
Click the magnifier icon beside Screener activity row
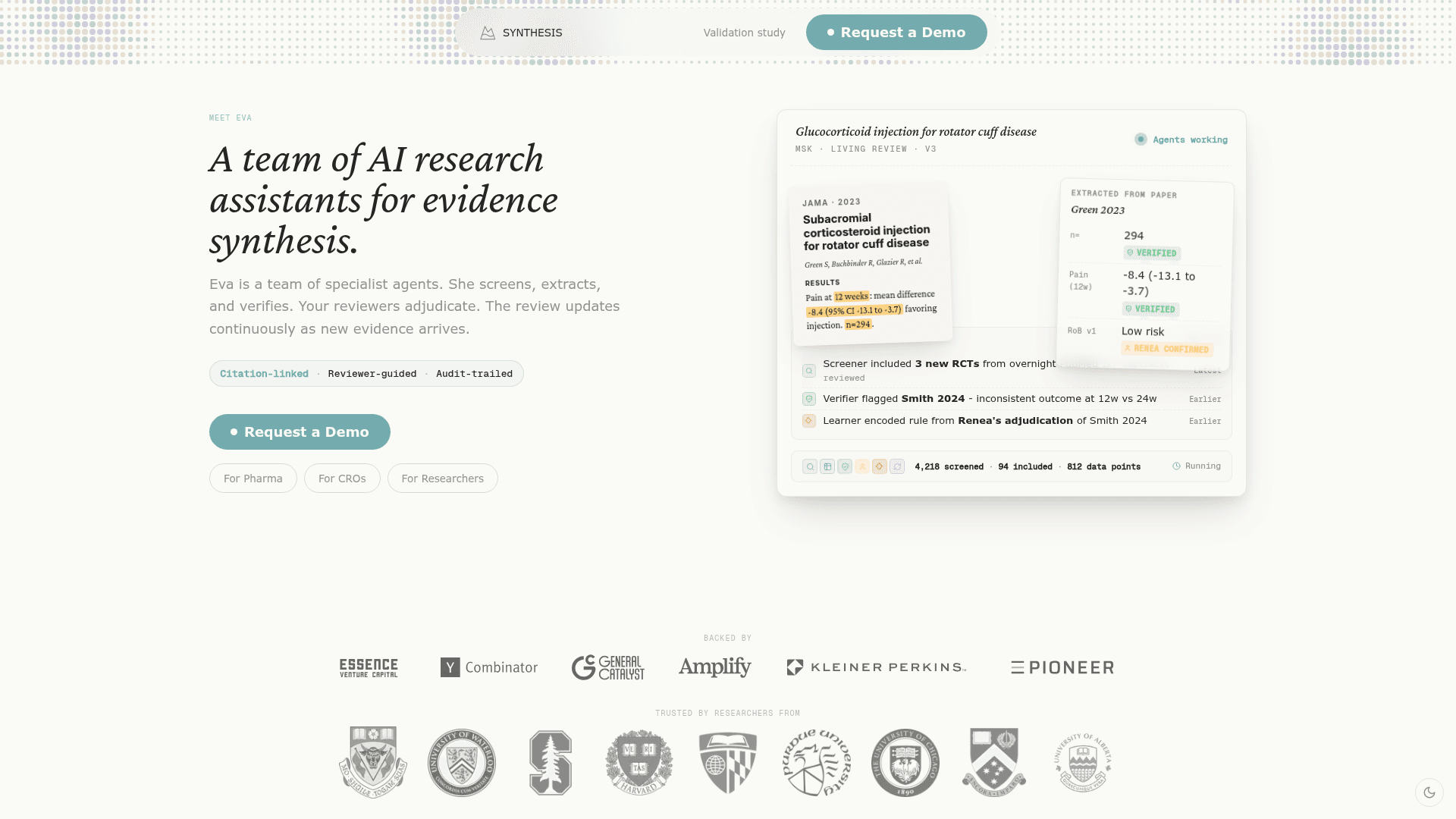809,371
